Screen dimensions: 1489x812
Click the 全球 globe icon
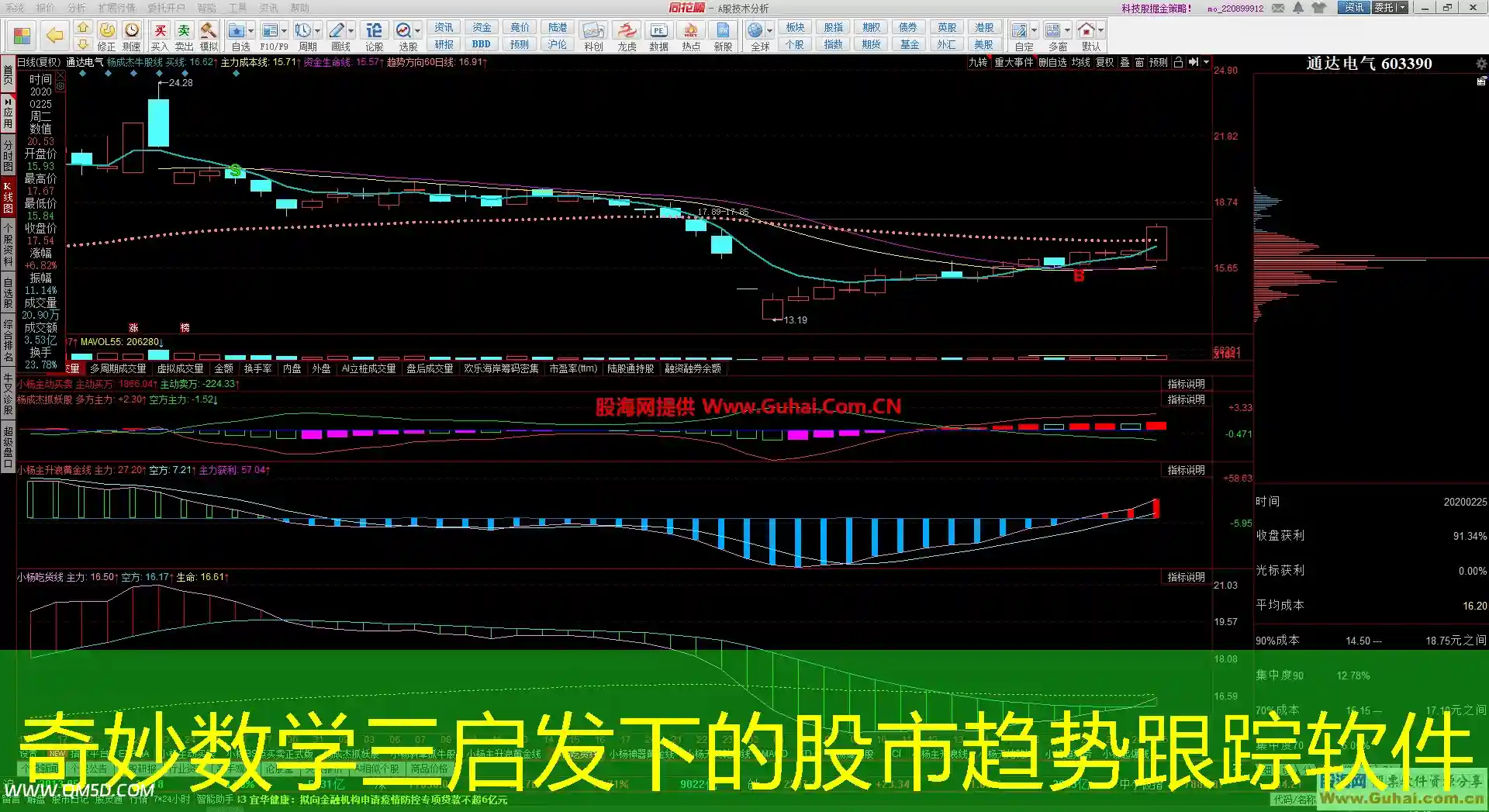pyautogui.click(x=755, y=30)
